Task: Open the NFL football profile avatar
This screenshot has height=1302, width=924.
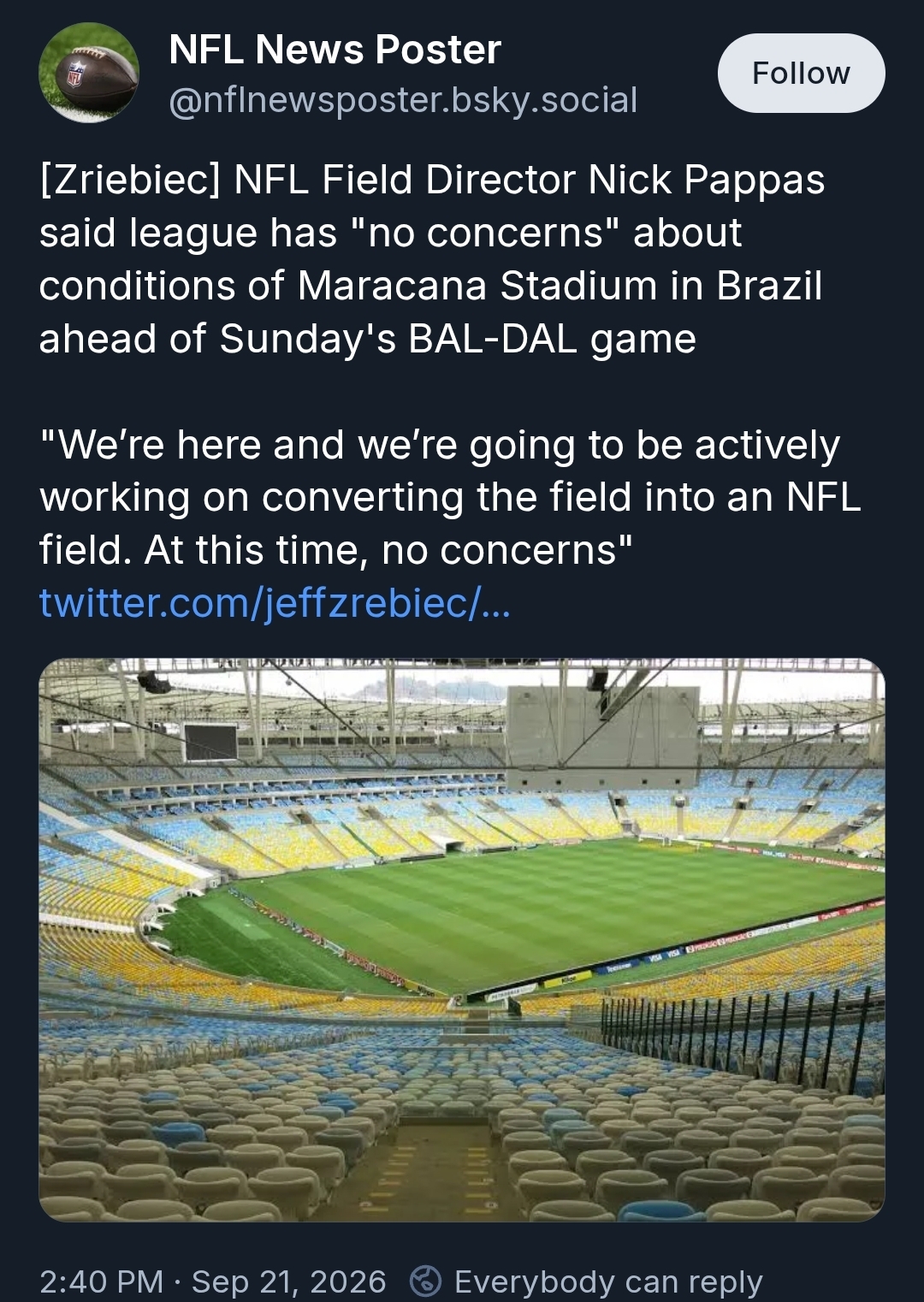Action: click(x=89, y=73)
